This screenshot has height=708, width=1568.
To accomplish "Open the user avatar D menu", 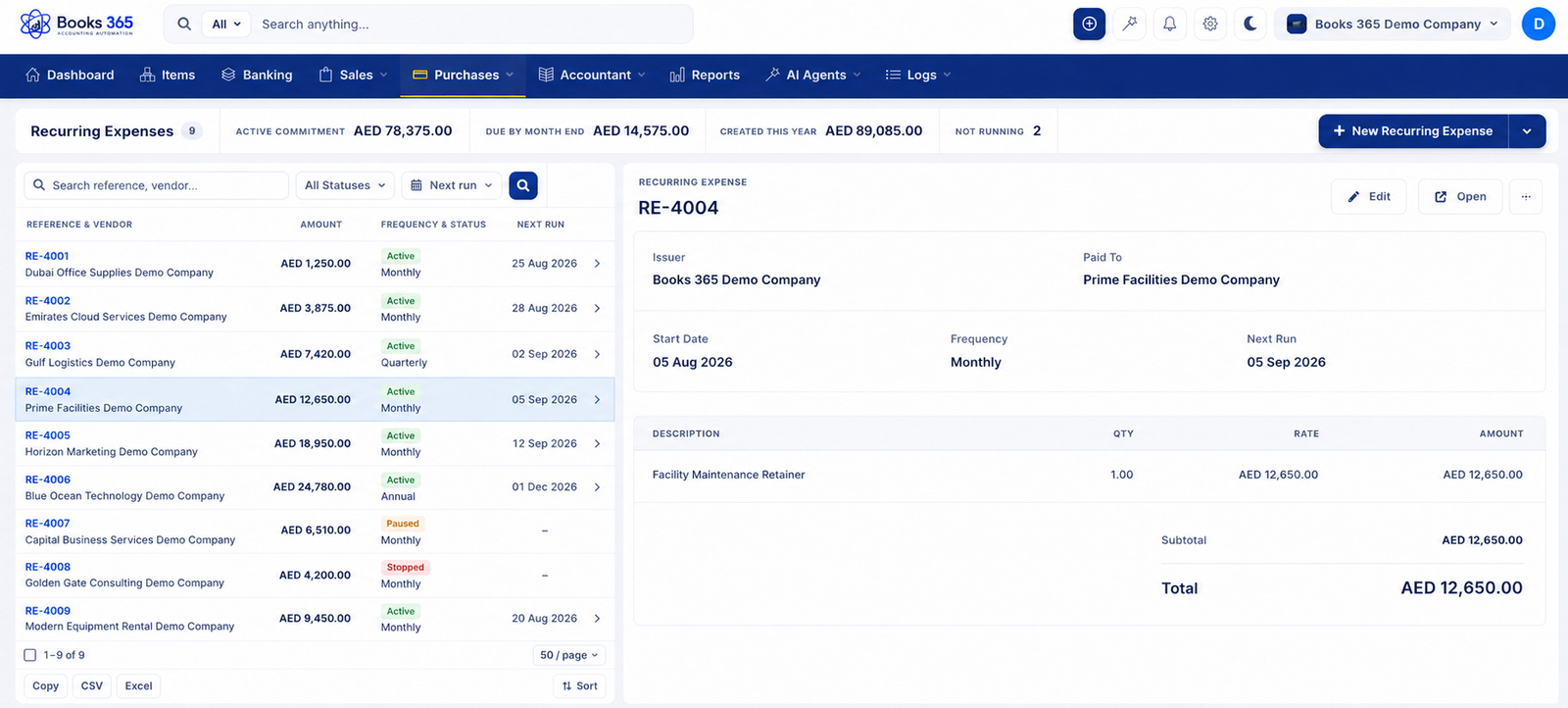I will (x=1539, y=25).
